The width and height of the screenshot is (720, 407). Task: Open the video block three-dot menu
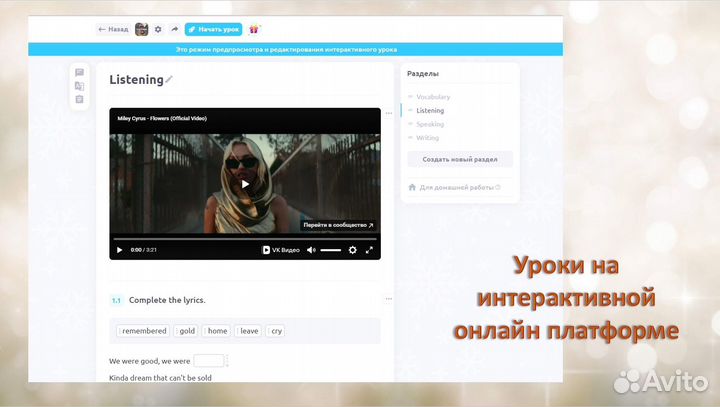(388, 113)
